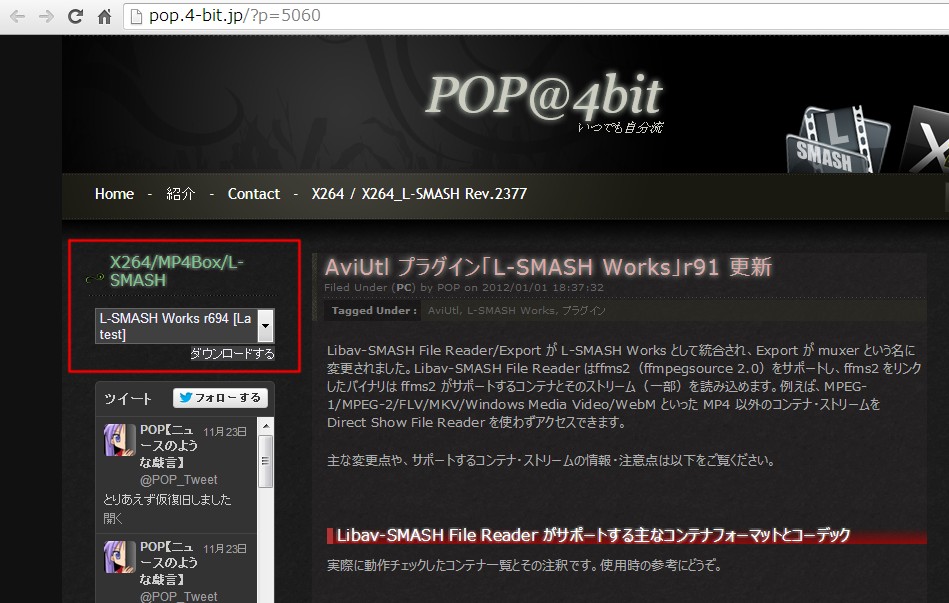Click the browser Back arrow

17,17
